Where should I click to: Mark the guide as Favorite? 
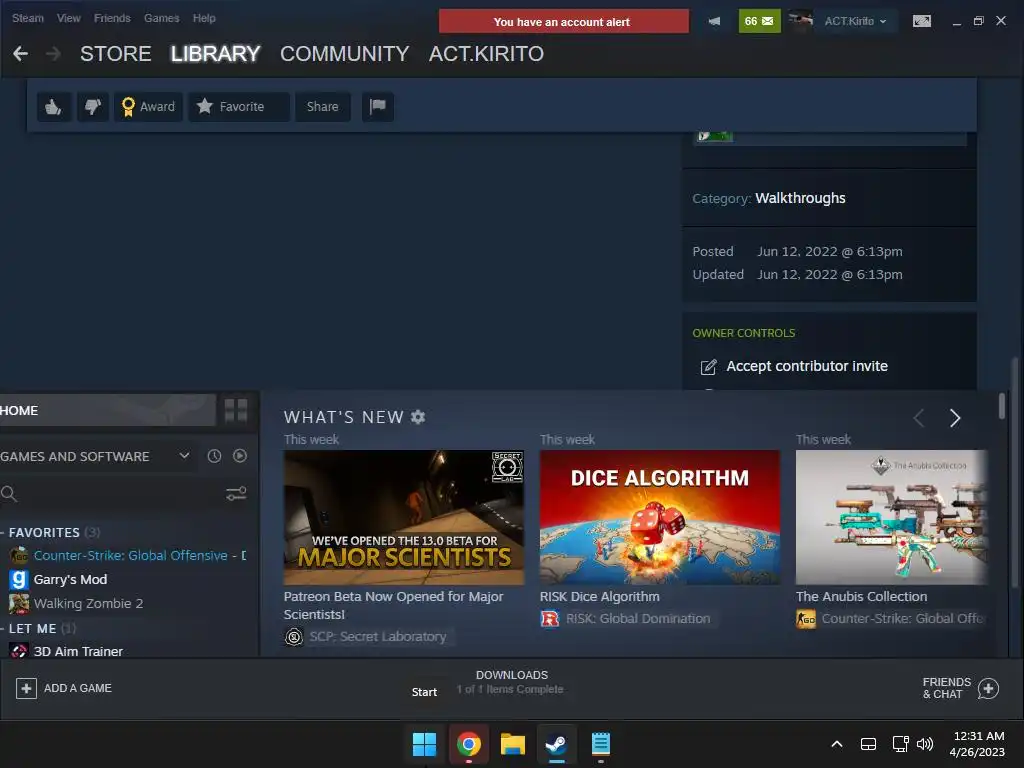click(x=238, y=106)
